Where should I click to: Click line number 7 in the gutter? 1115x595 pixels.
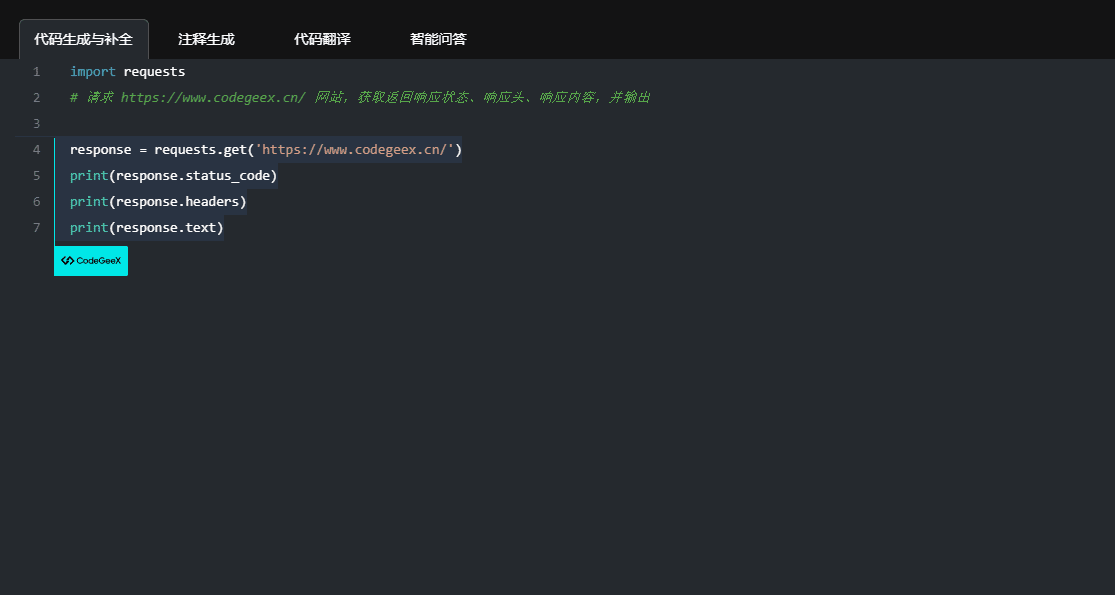pos(36,227)
